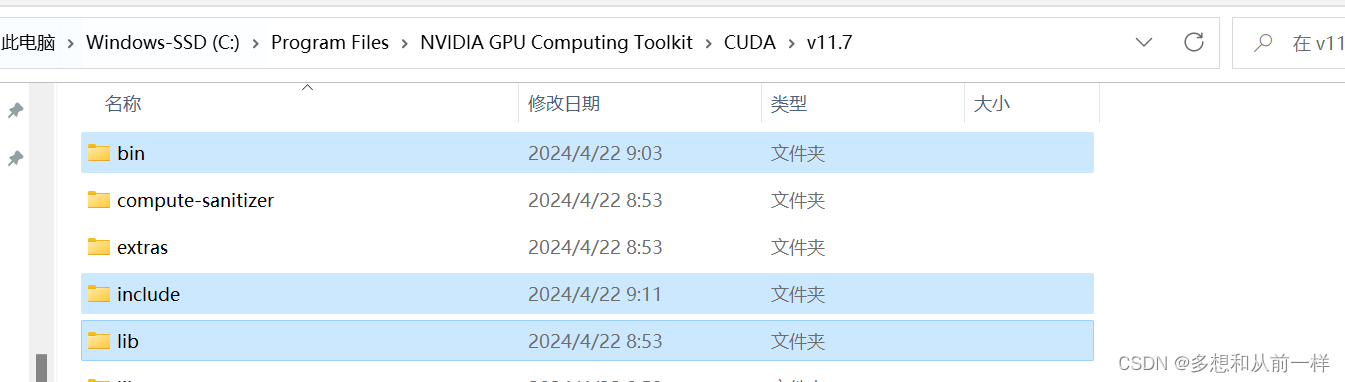Click the left pane vertical scrollbar

pos(41,366)
